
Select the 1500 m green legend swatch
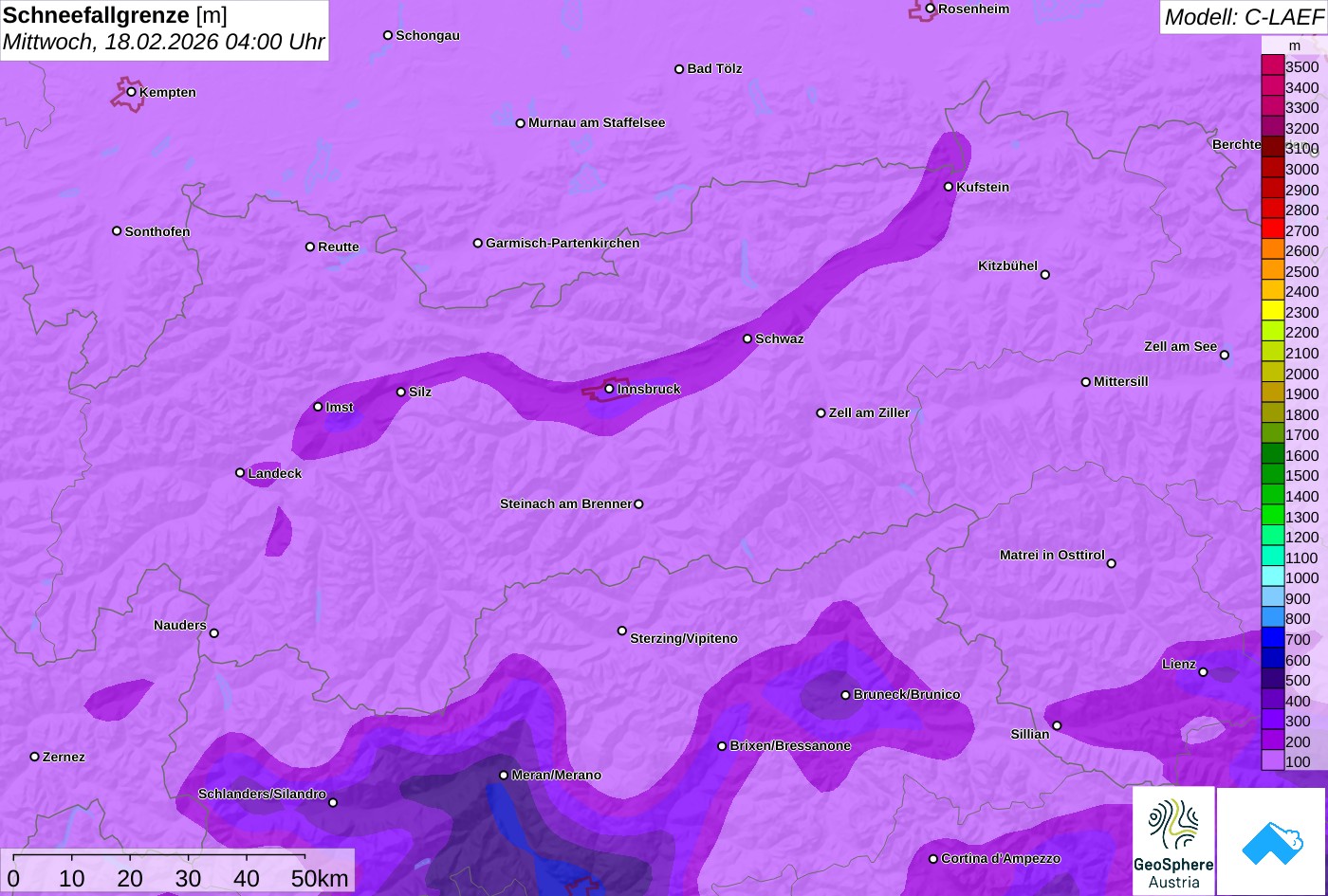pyautogui.click(x=1273, y=474)
